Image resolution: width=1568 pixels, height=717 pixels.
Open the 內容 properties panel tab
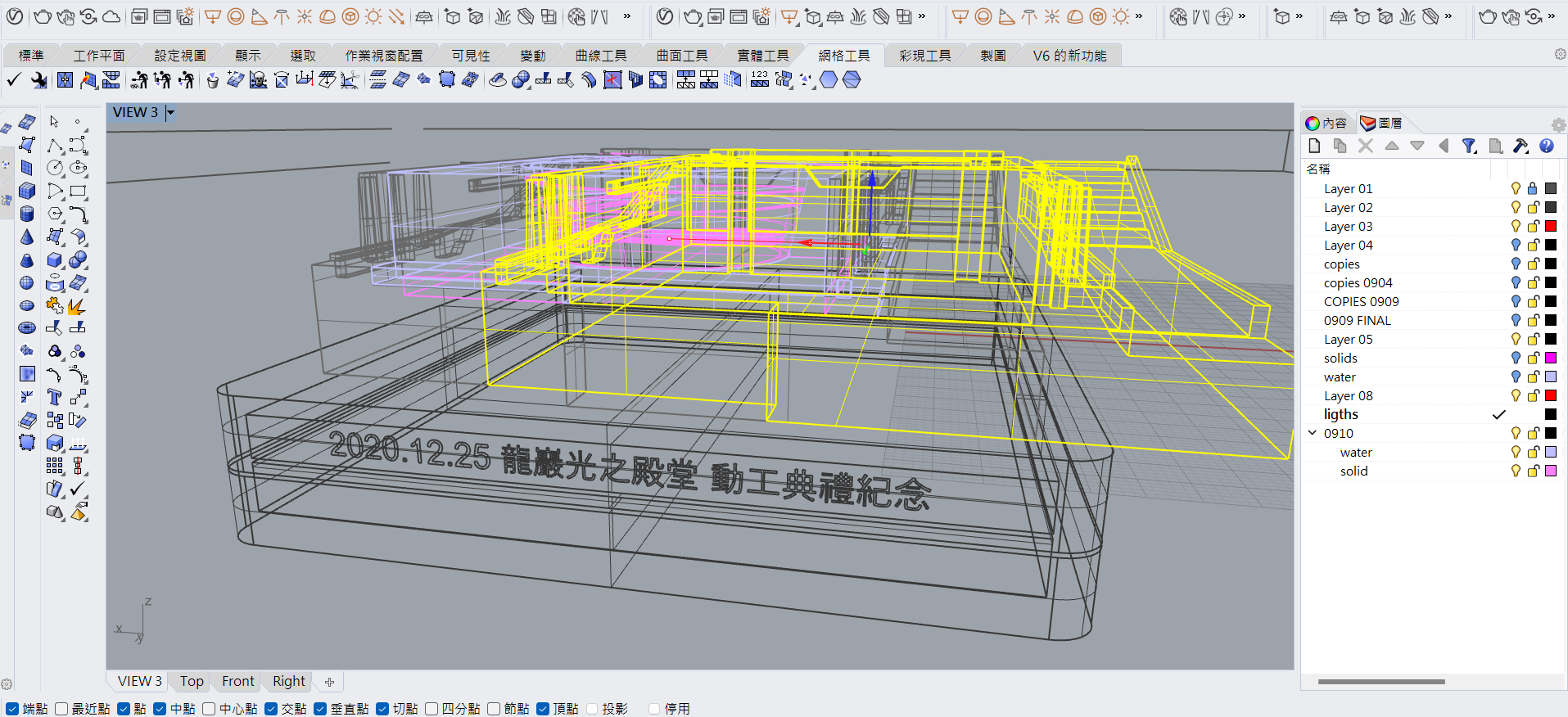[1326, 123]
